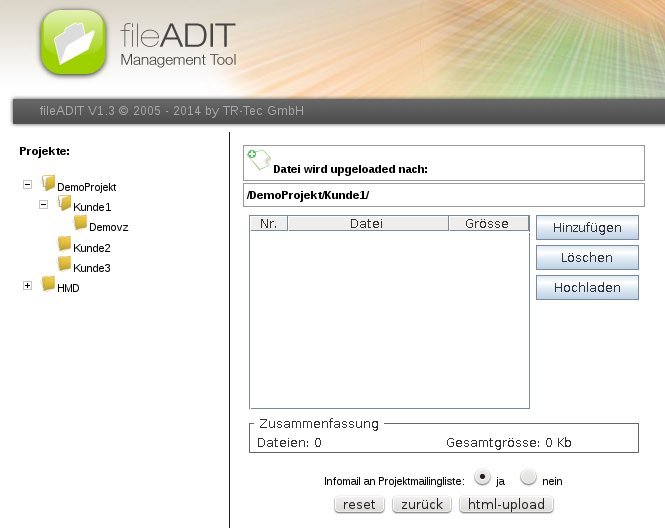Collapse the Kunde1 tree node
Viewport: 665px width, 528px height.
tap(43, 205)
